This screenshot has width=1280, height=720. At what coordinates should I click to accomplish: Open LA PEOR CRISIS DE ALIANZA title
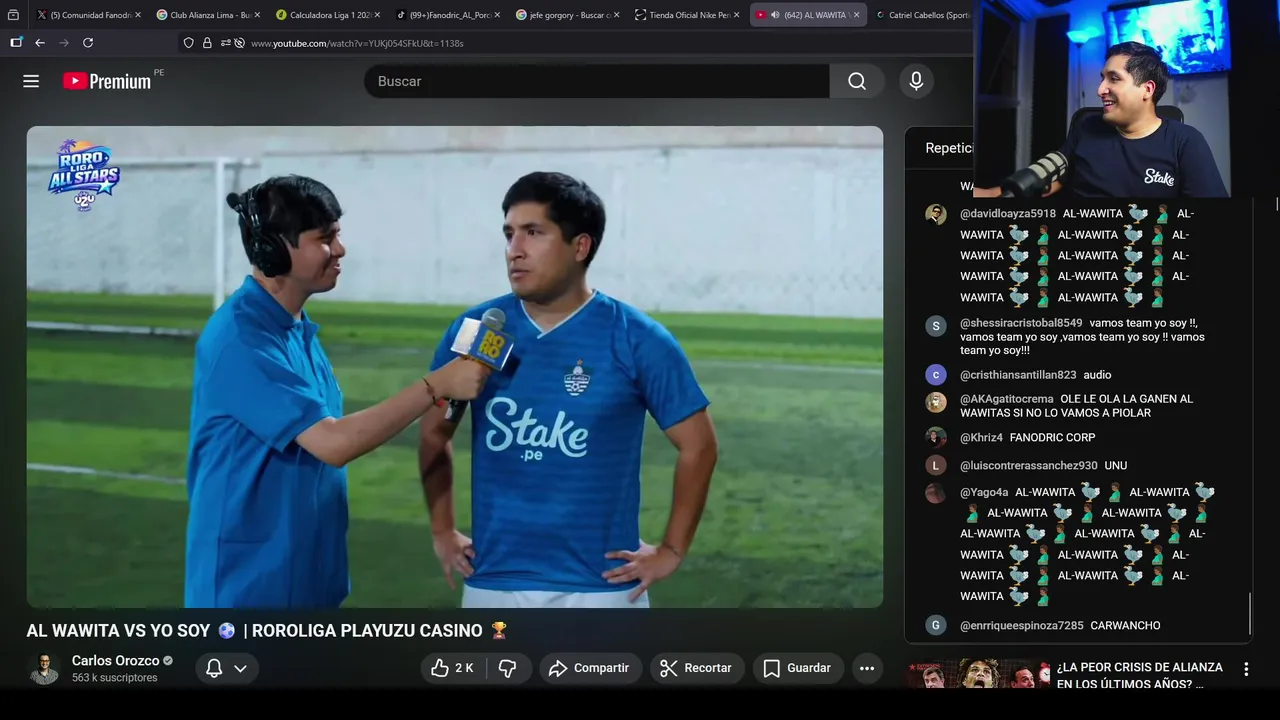pyautogui.click(x=1139, y=675)
